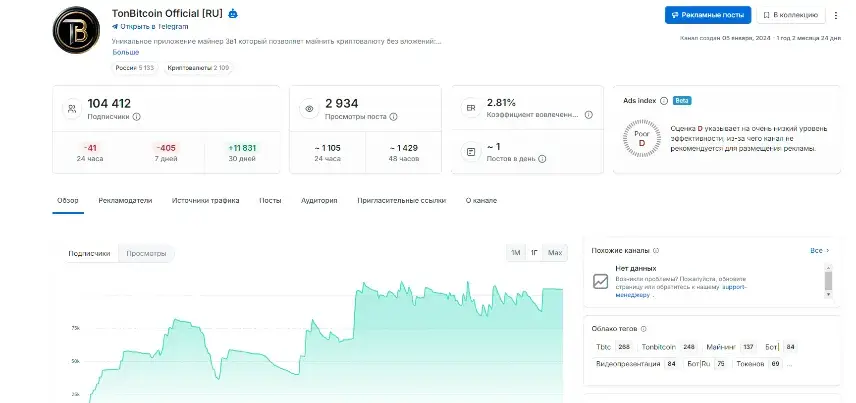Show info tooltip for Коэффициент вовлеченности

(x=588, y=115)
